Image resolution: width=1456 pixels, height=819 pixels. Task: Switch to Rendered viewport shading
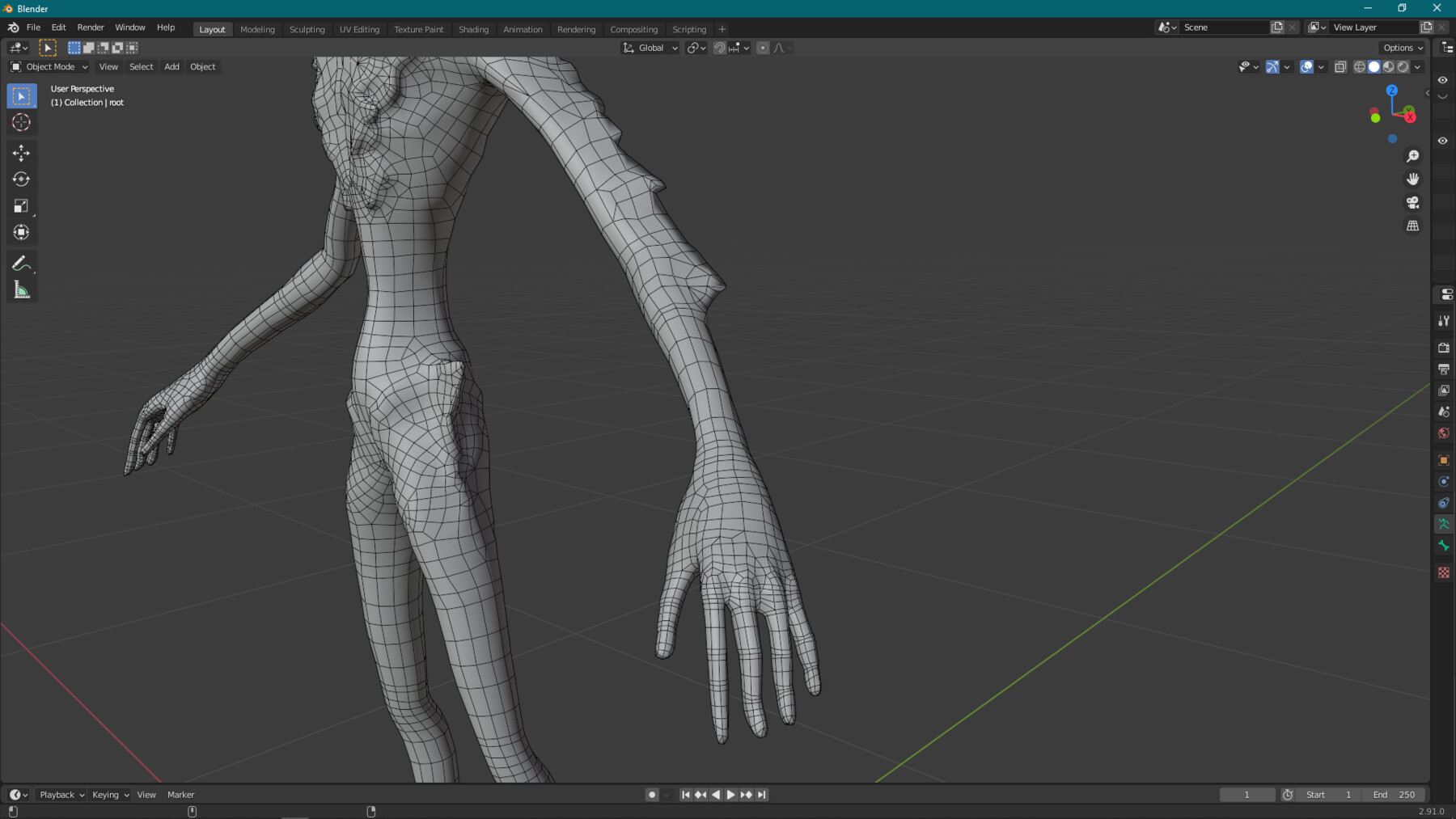click(1403, 67)
